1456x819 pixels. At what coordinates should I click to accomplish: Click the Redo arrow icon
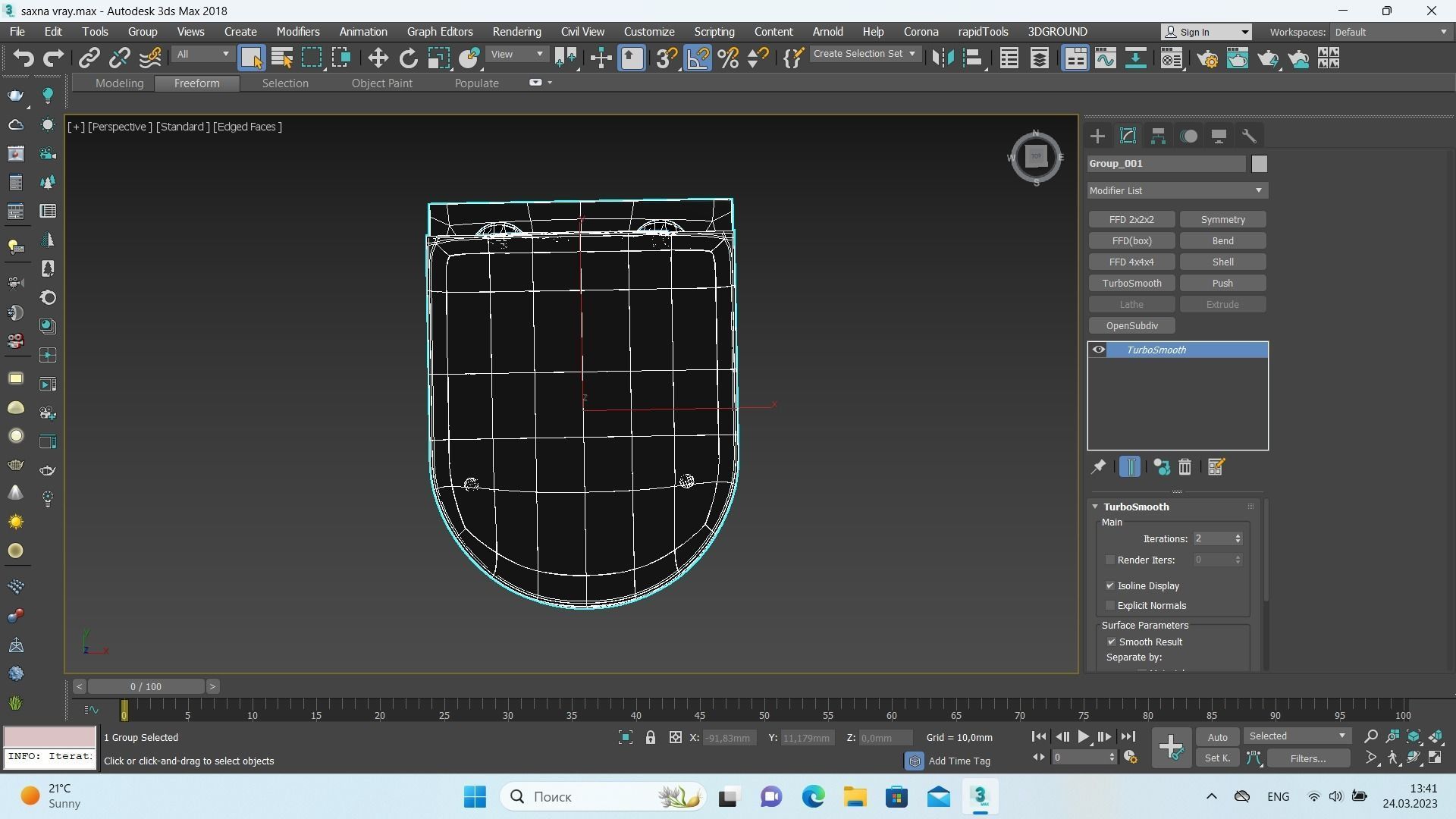pos(53,58)
